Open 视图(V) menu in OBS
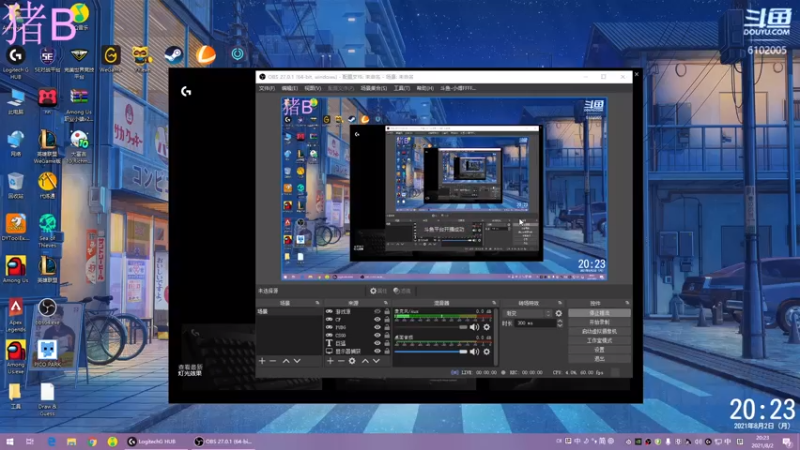800x450 pixels. click(x=313, y=88)
